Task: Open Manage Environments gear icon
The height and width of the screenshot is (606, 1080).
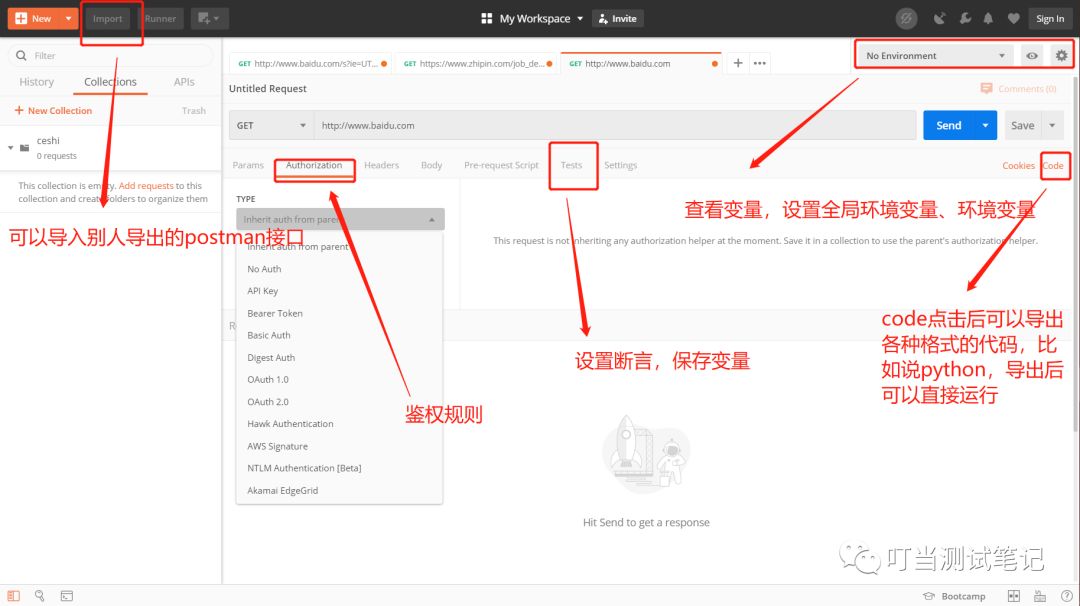Action: point(1061,56)
